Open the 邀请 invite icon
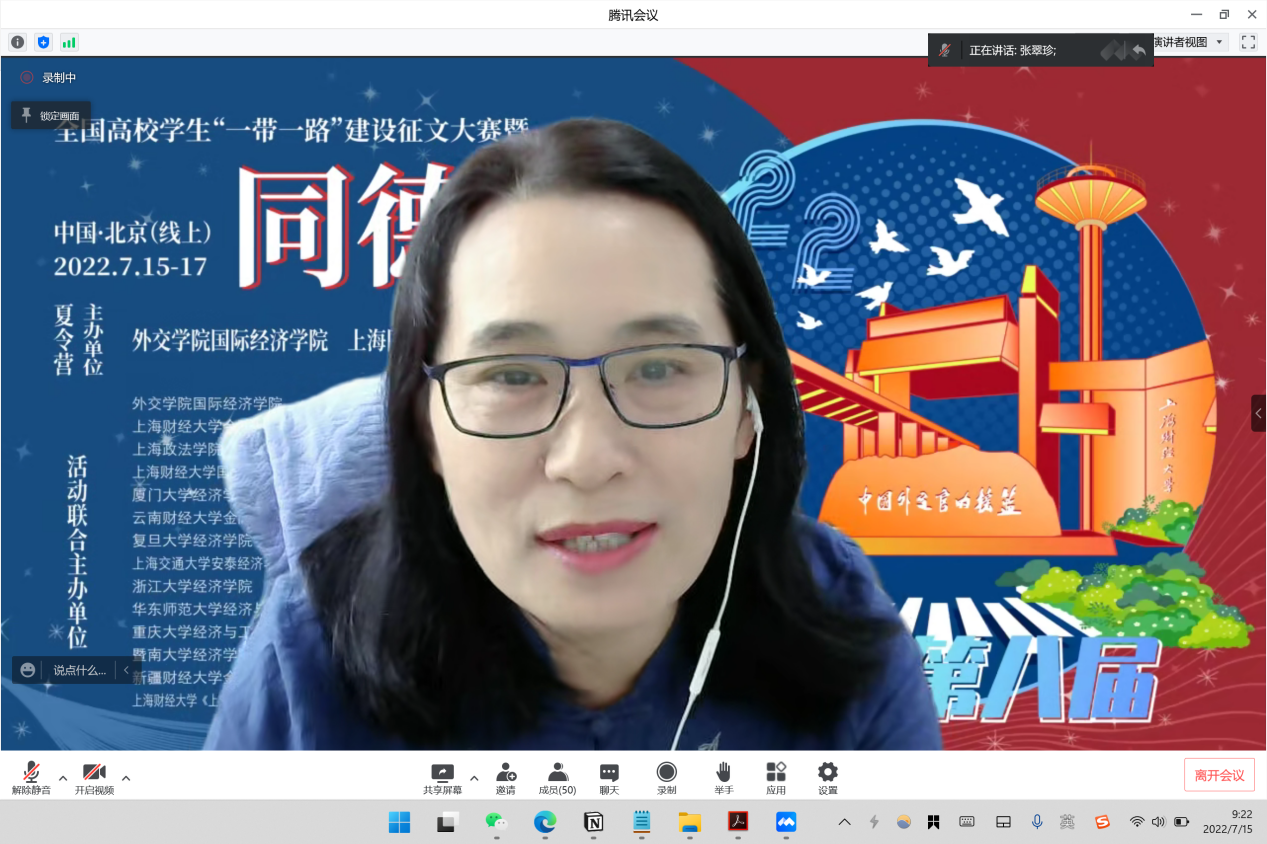The image size is (1267, 844). click(506, 777)
